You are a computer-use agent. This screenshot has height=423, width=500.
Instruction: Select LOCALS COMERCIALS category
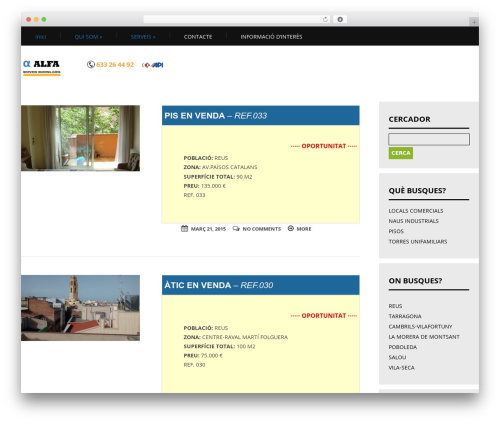click(x=416, y=211)
